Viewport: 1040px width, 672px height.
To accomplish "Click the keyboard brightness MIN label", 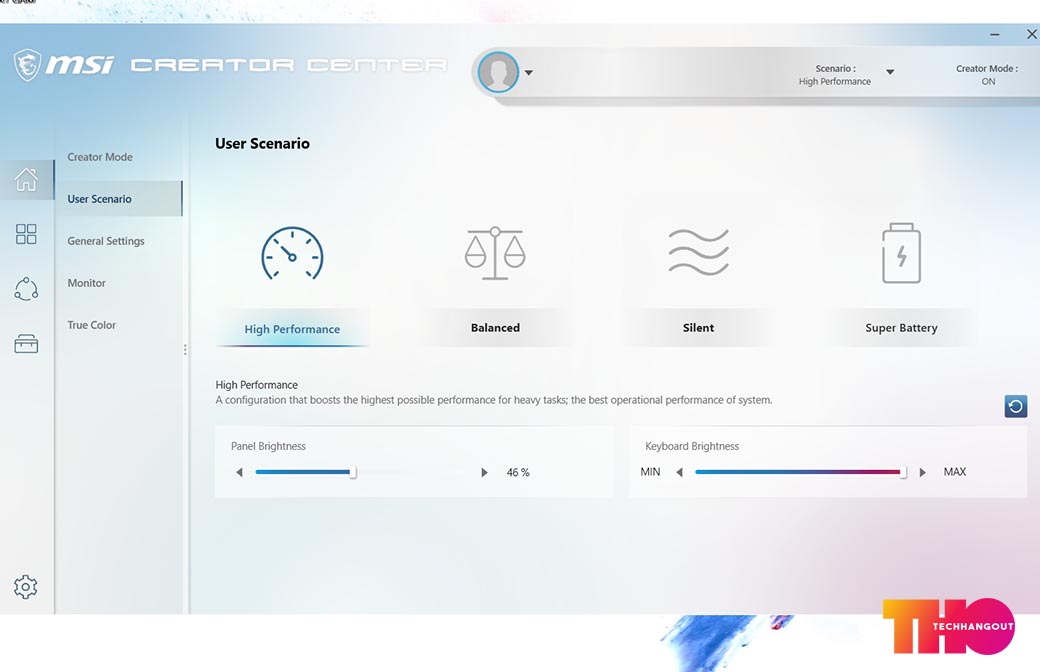I will click(x=650, y=472).
